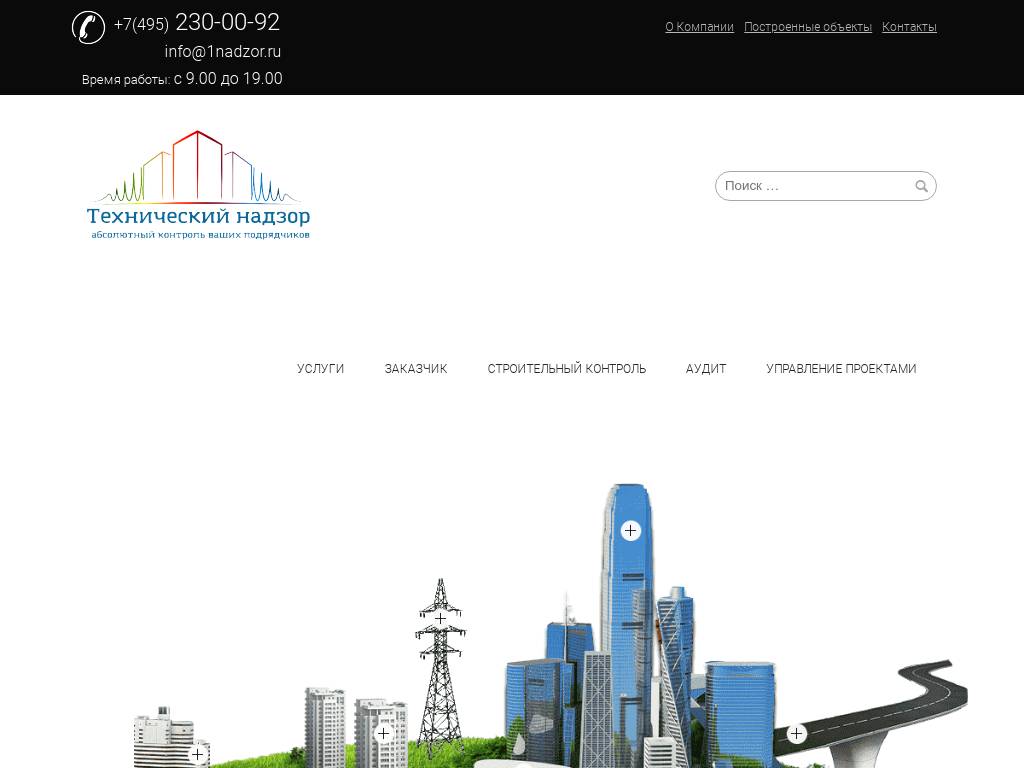Click plus marker on white apartment towers
The image size is (1024, 768).
point(383,734)
